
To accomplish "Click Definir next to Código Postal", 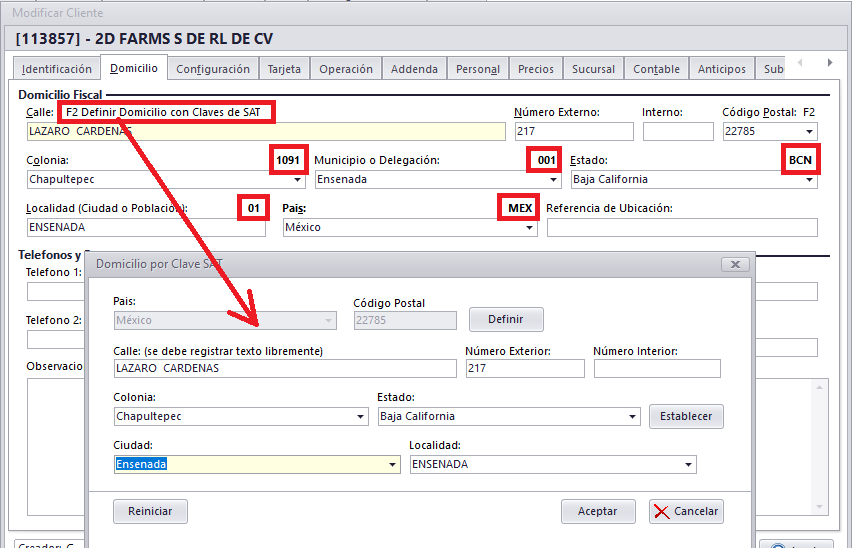I will coord(506,319).
